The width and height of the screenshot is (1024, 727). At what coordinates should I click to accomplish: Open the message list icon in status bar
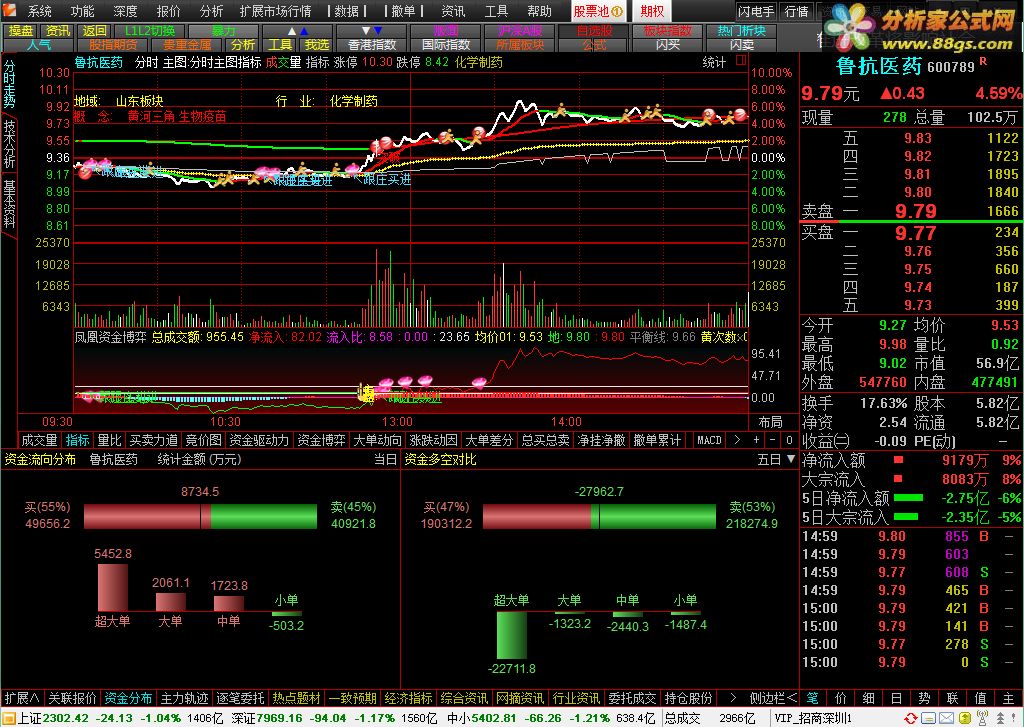[x=929, y=718]
